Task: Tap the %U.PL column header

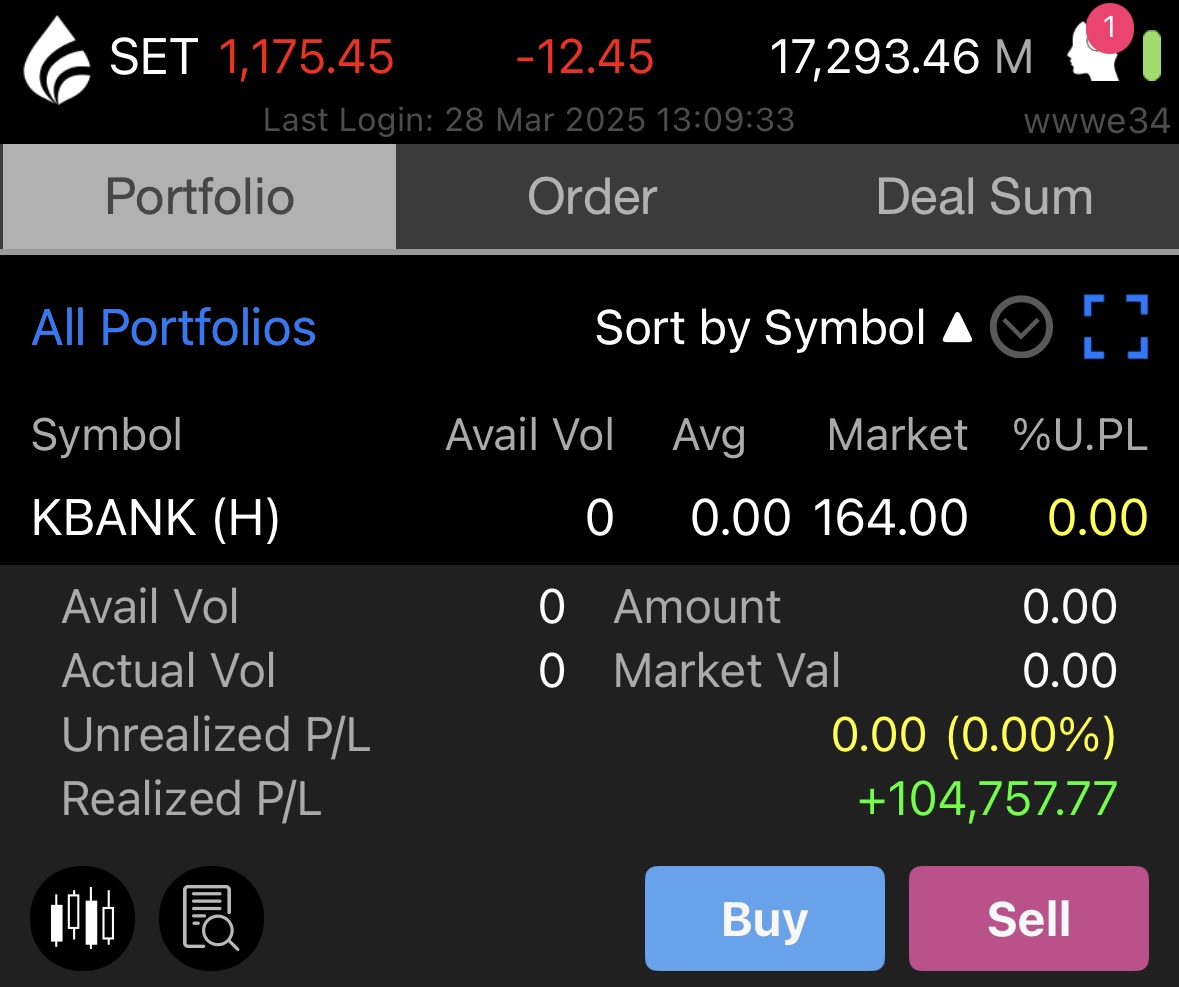Action: pyautogui.click(x=1080, y=434)
